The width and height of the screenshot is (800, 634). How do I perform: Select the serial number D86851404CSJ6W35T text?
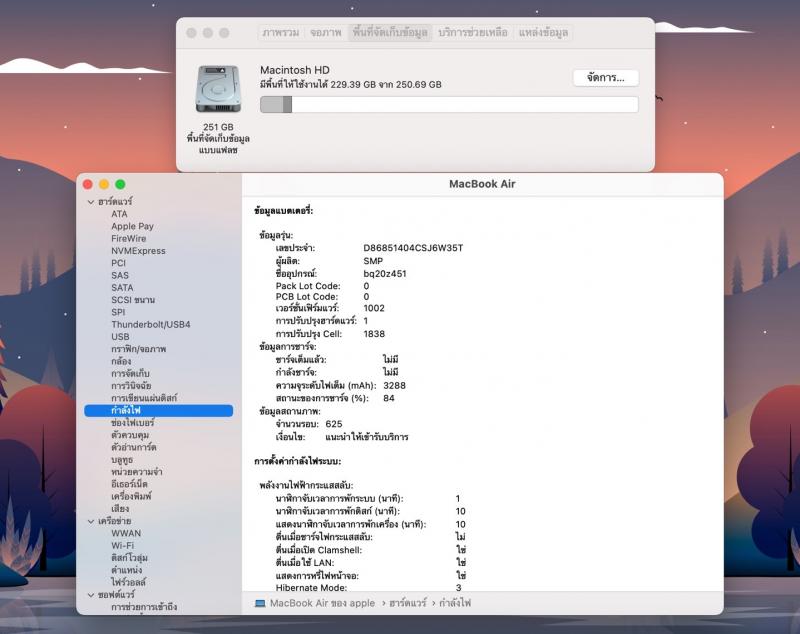(x=413, y=247)
